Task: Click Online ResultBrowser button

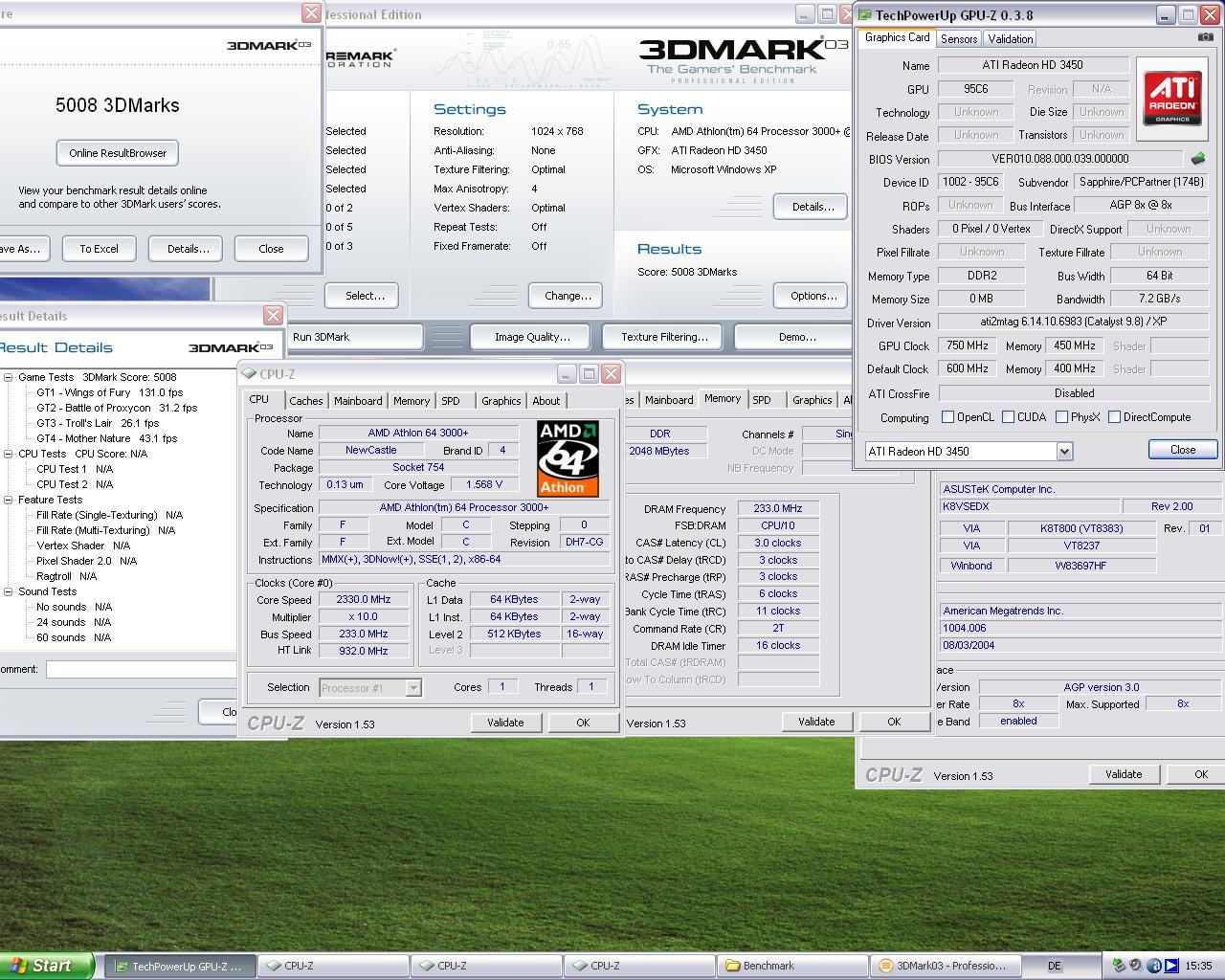Action: [118, 153]
